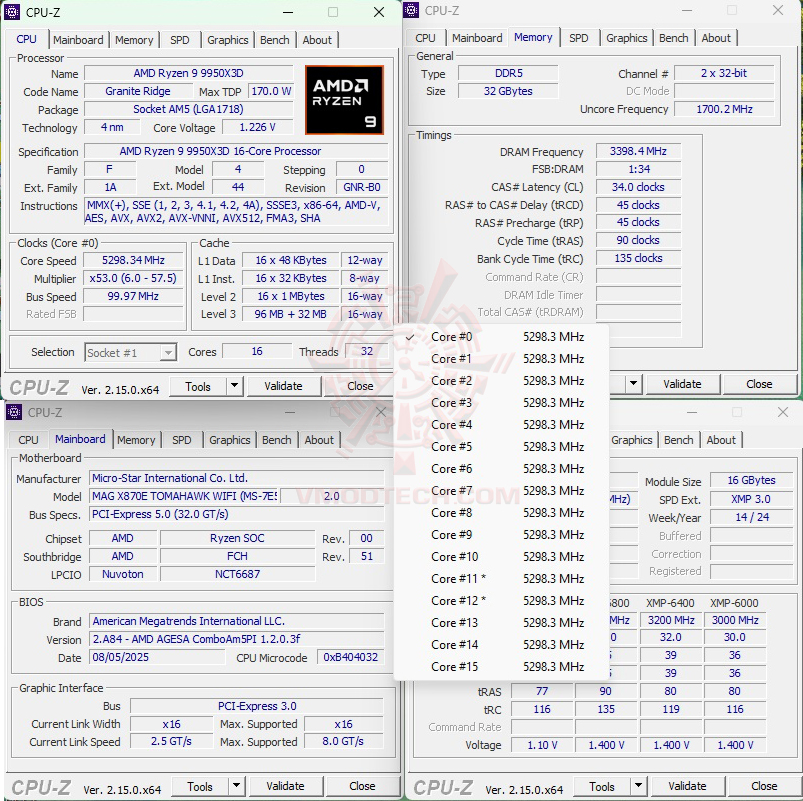Click the CPU-Z icon in the top window title bar

12,12
